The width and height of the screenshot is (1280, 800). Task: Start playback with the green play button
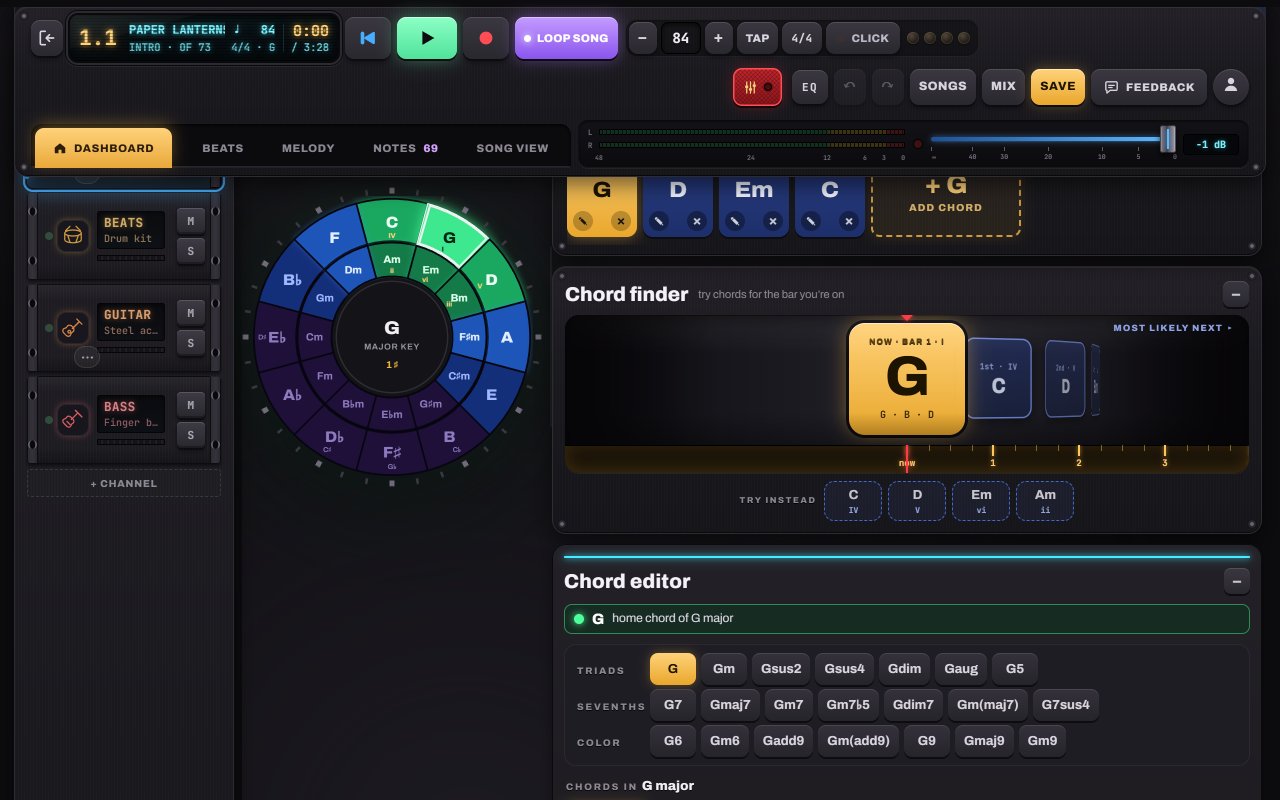[427, 38]
